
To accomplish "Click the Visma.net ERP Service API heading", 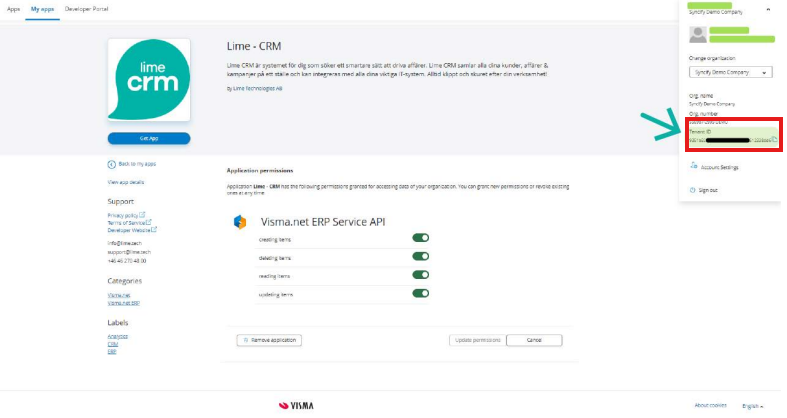I will 323,222.
